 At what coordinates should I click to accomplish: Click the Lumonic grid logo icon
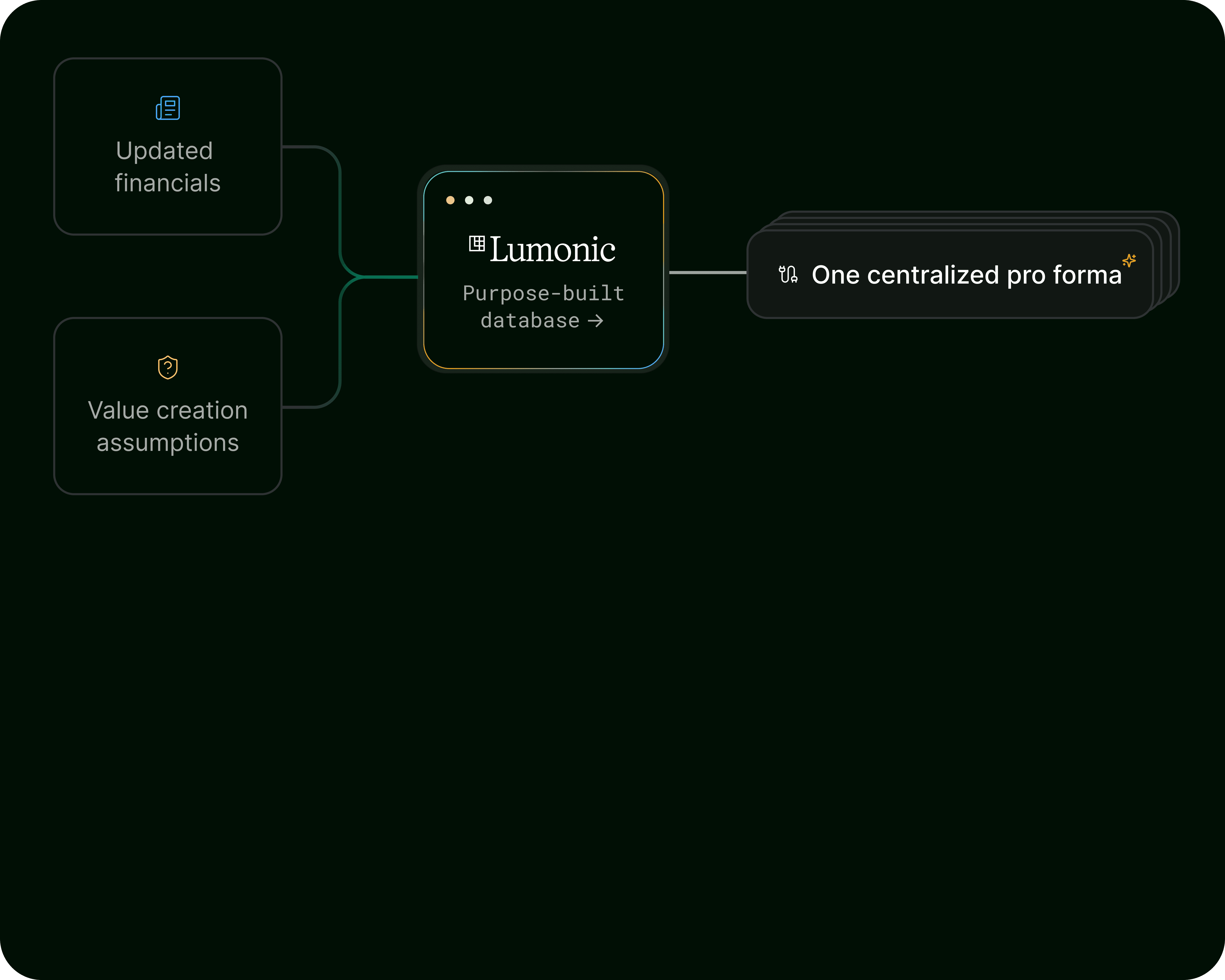point(477,243)
